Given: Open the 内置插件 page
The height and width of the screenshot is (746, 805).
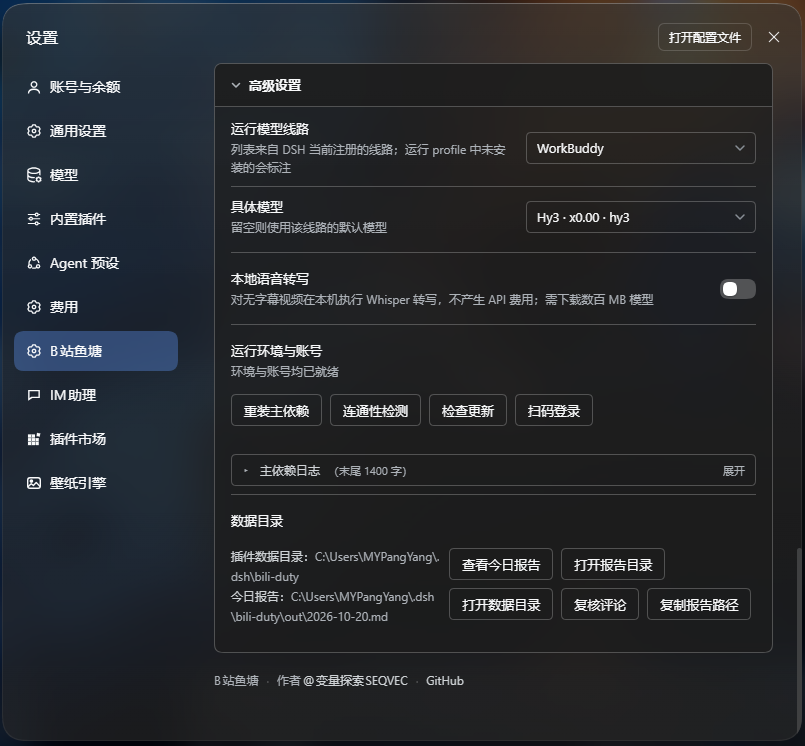Looking at the screenshot, I should [96, 219].
